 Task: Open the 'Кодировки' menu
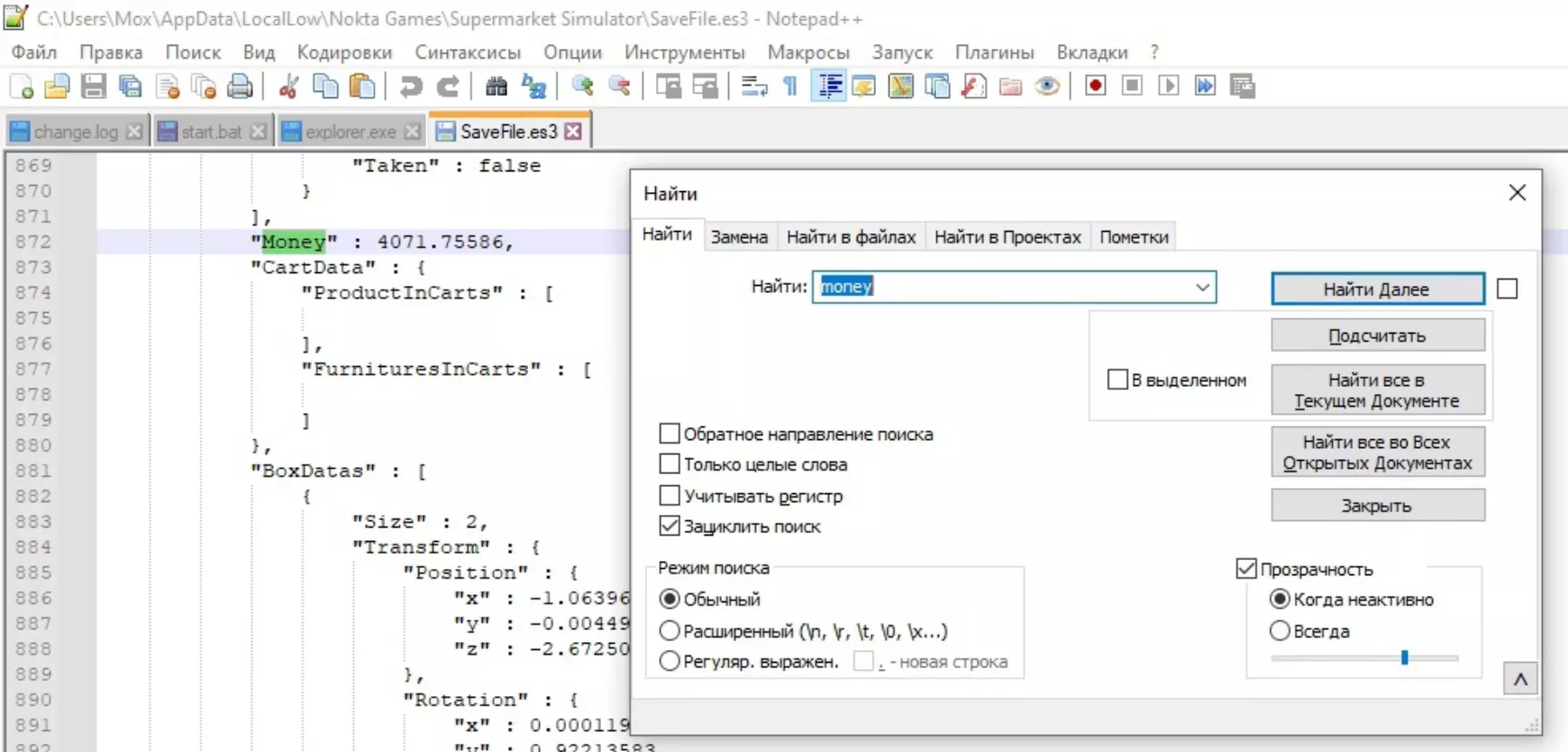[344, 52]
